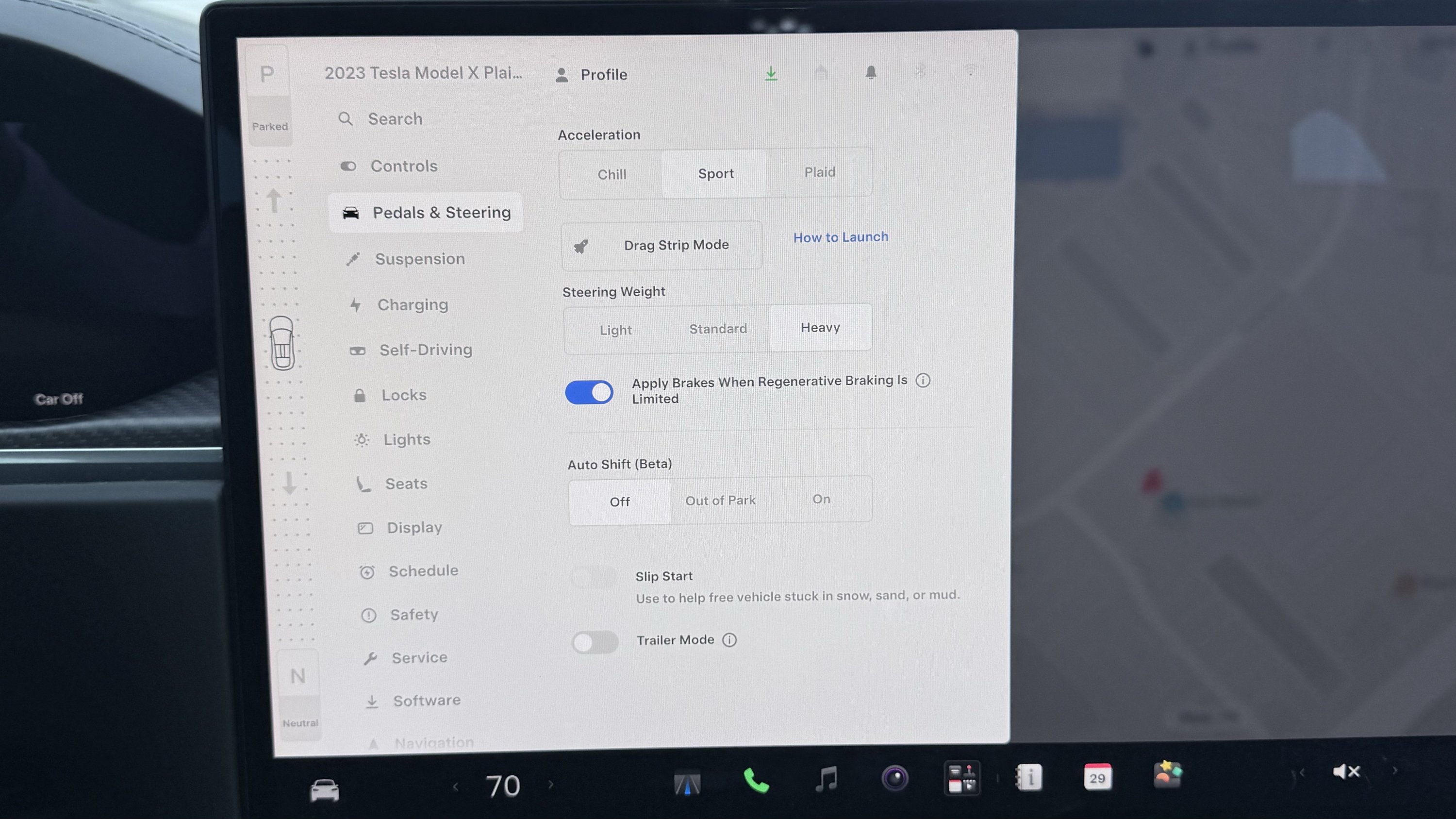Increase volume with right chevron
Screen dimensions: 1456x819
1395,770
